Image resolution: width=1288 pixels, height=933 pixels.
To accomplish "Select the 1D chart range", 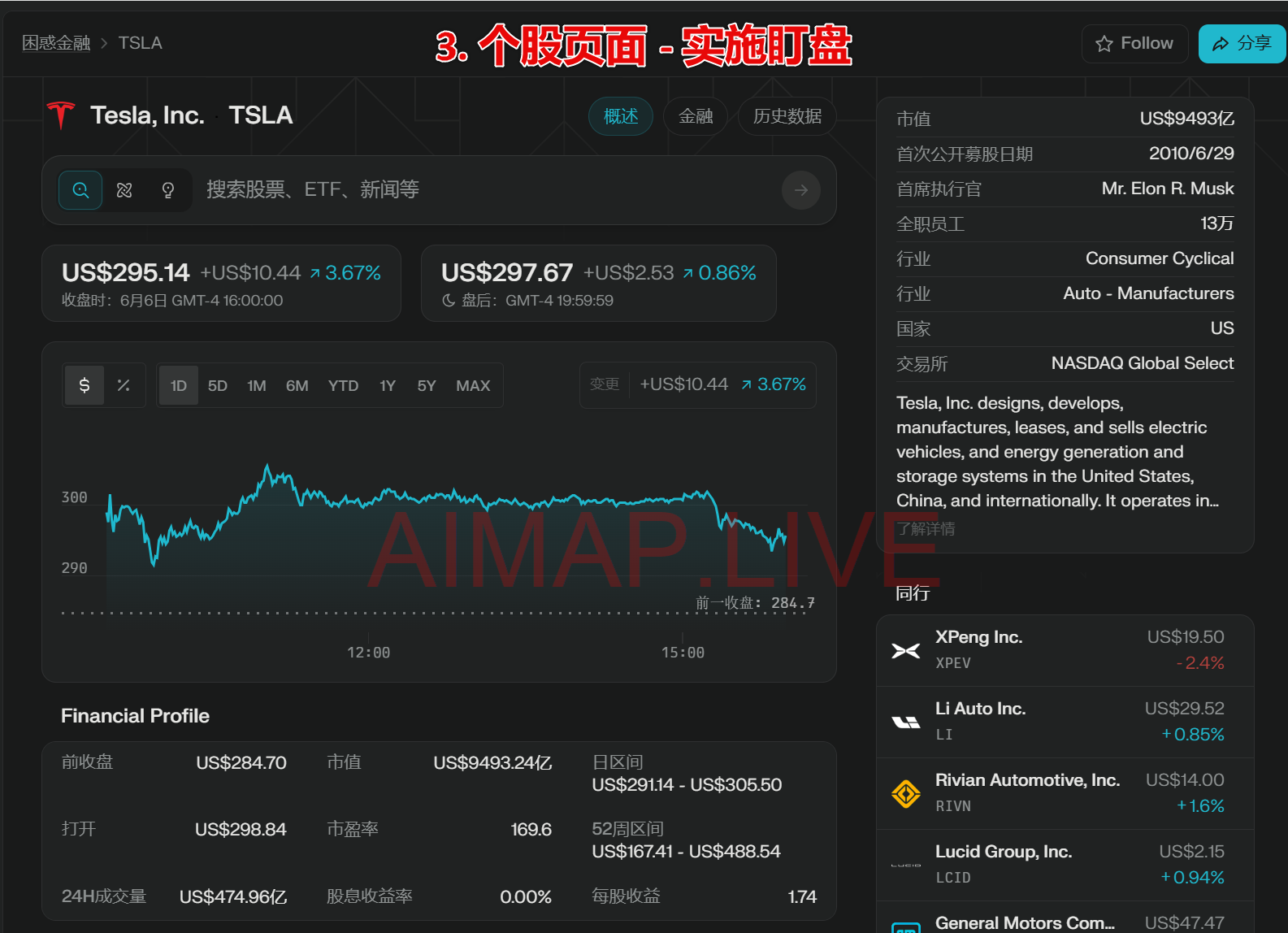I will pyautogui.click(x=179, y=385).
